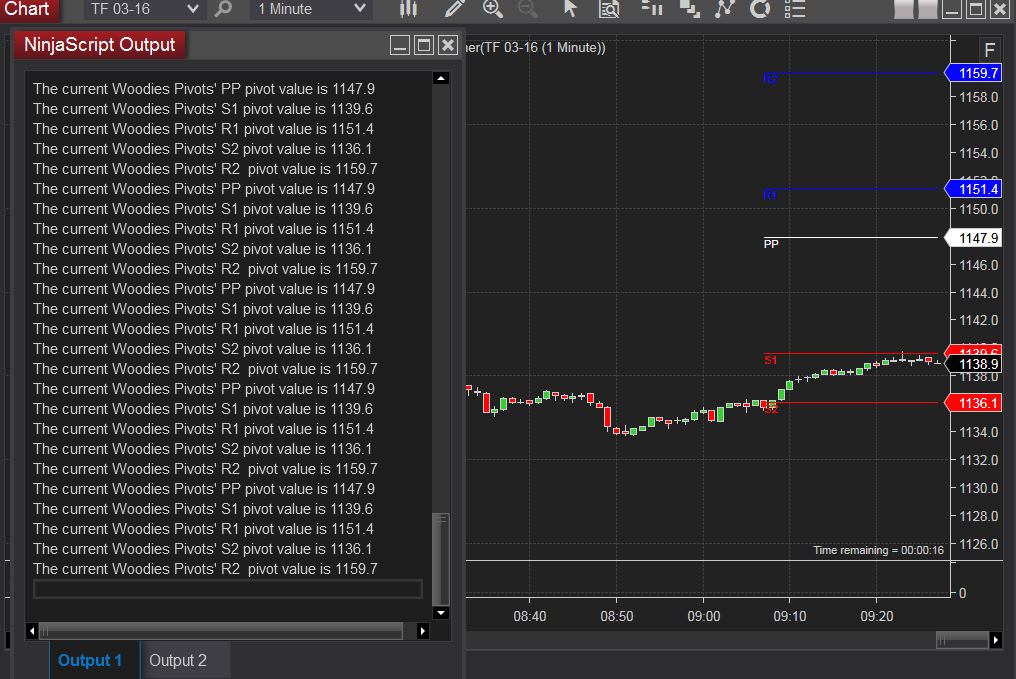1016x679 pixels.
Task: Click the blue R2 line label
Action: pyautogui.click(x=770, y=79)
